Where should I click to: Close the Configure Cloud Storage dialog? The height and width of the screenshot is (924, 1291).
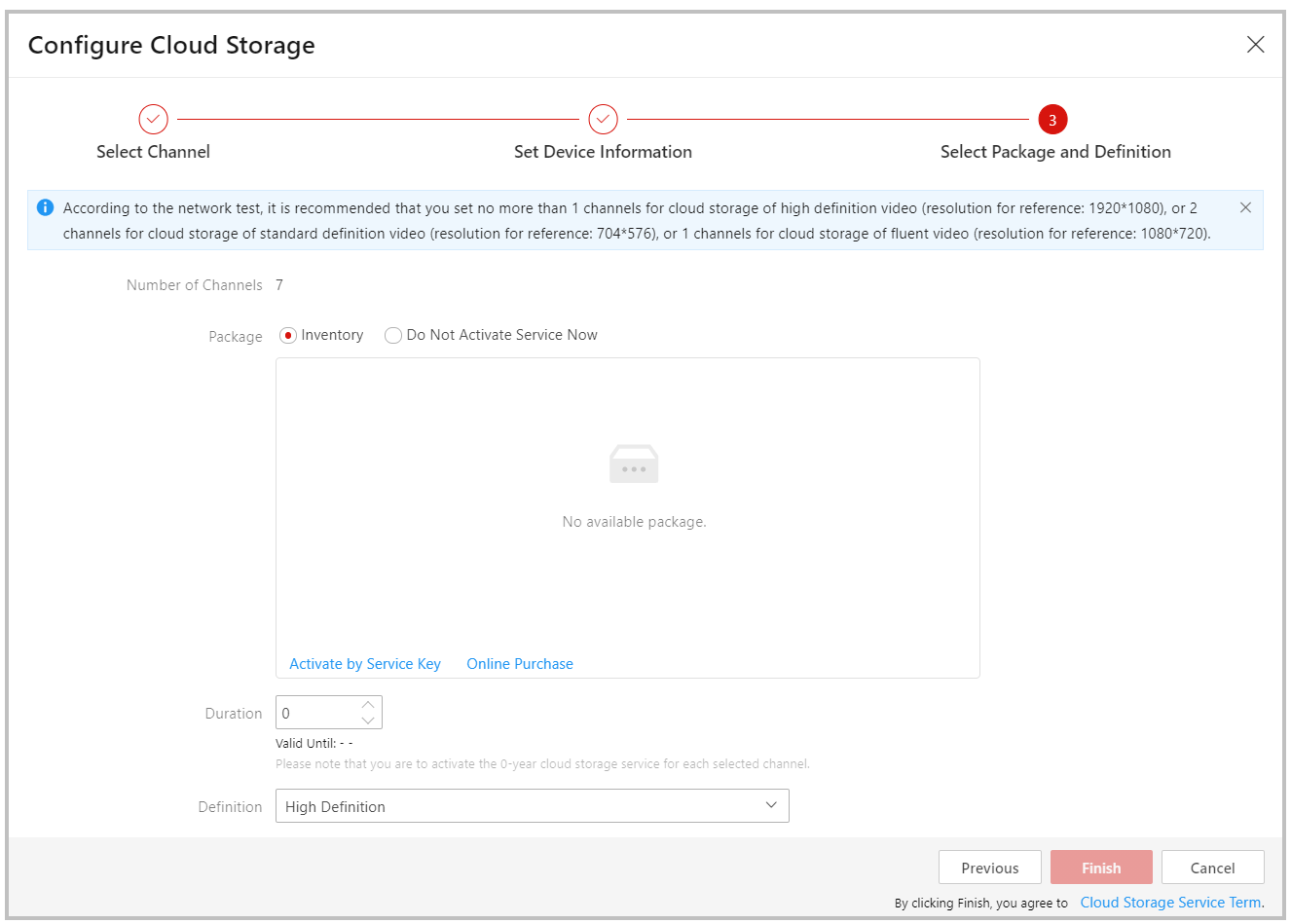click(1255, 45)
